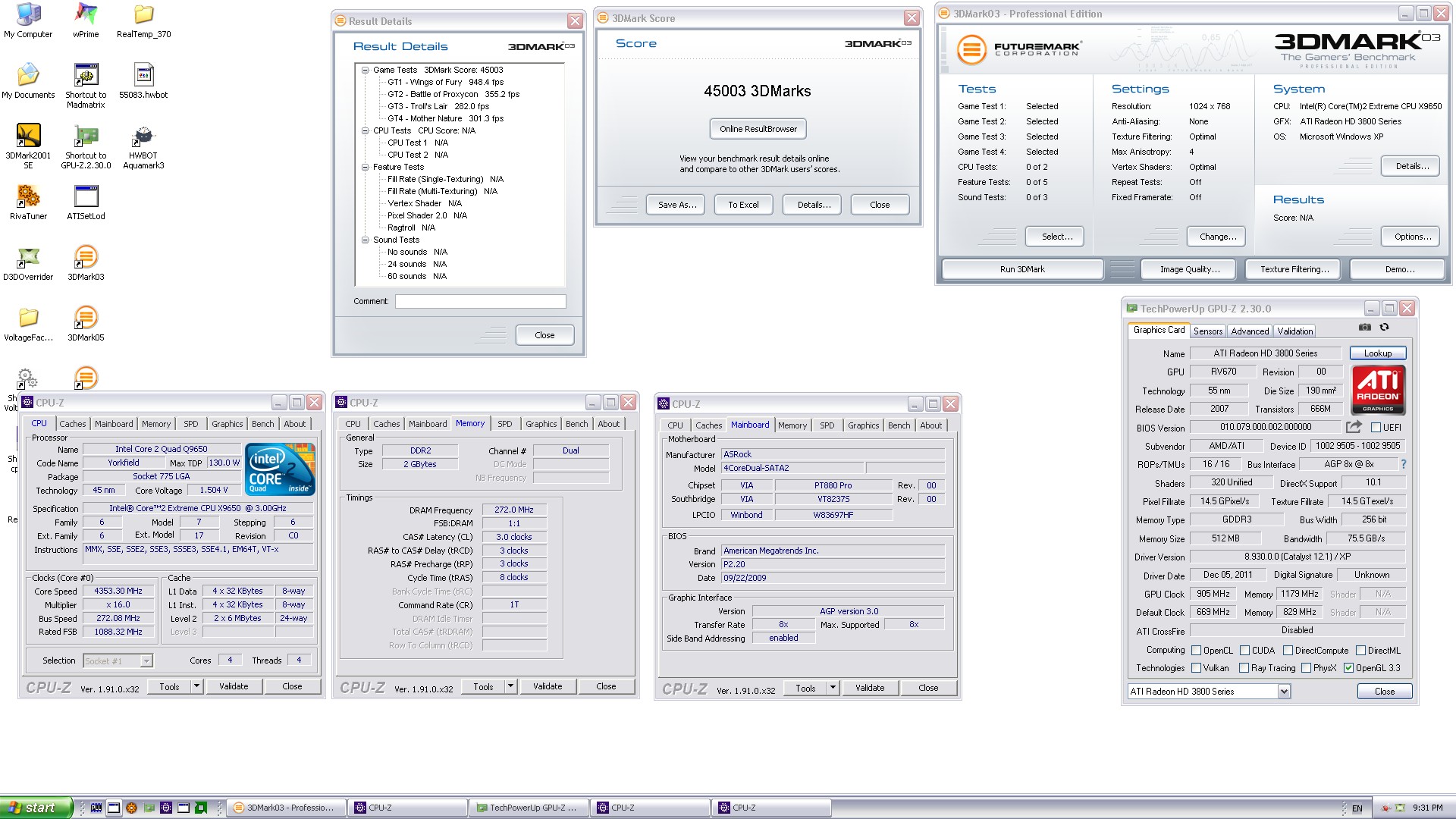
Task: Toggle the OpenCL checkbox
Action: [1196, 651]
